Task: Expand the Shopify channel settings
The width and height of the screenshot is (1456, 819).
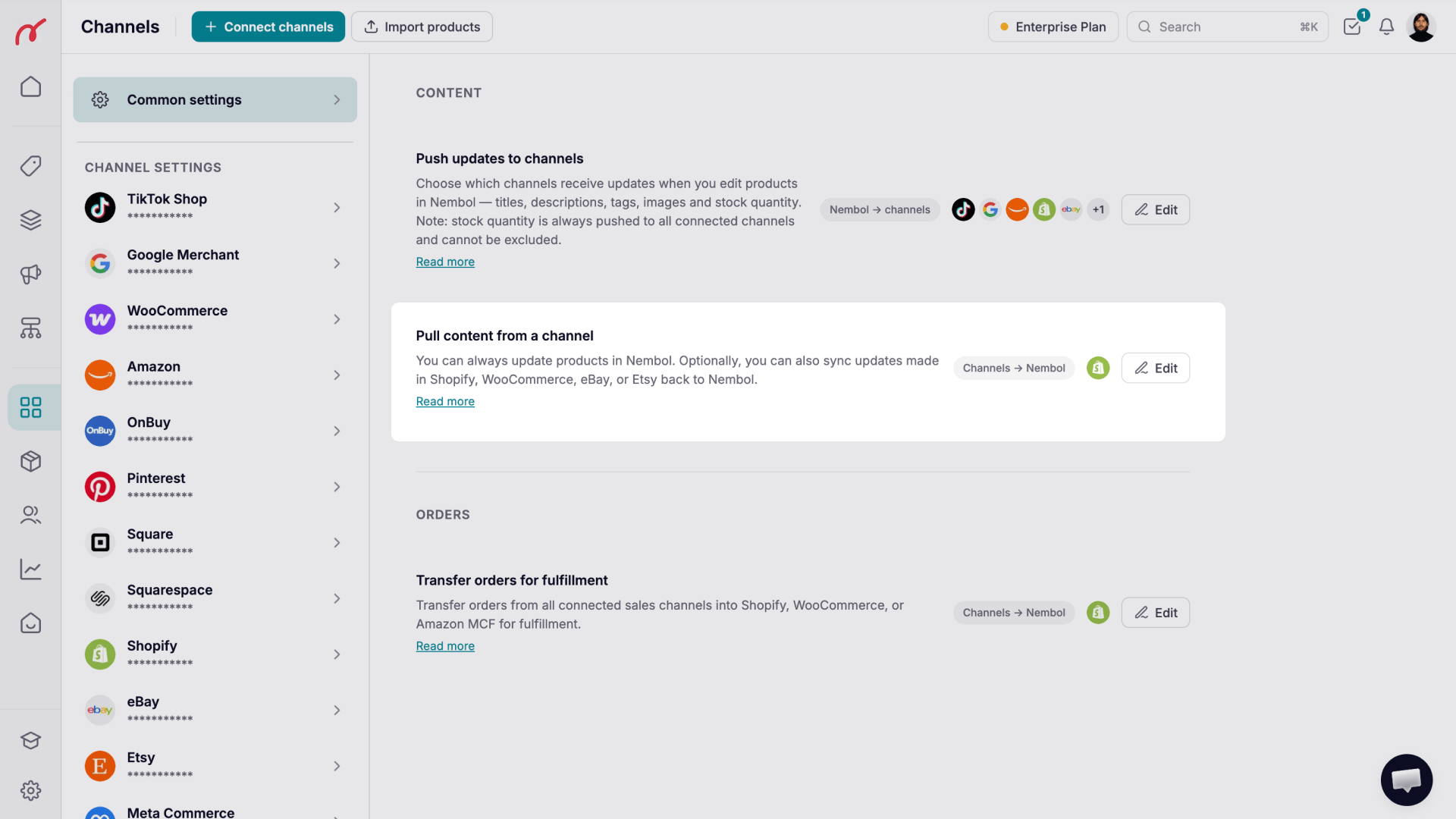Action: click(x=215, y=654)
